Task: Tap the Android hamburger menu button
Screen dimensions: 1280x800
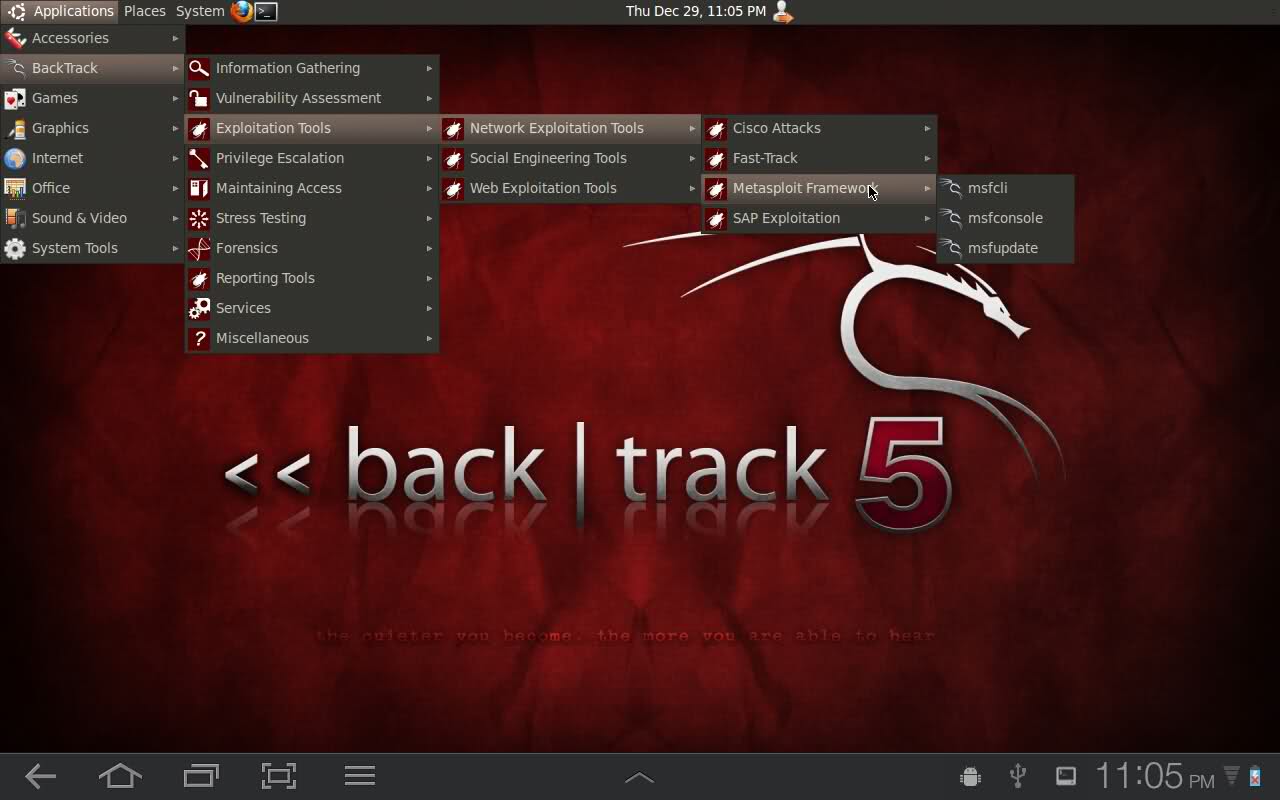Action: tap(359, 776)
